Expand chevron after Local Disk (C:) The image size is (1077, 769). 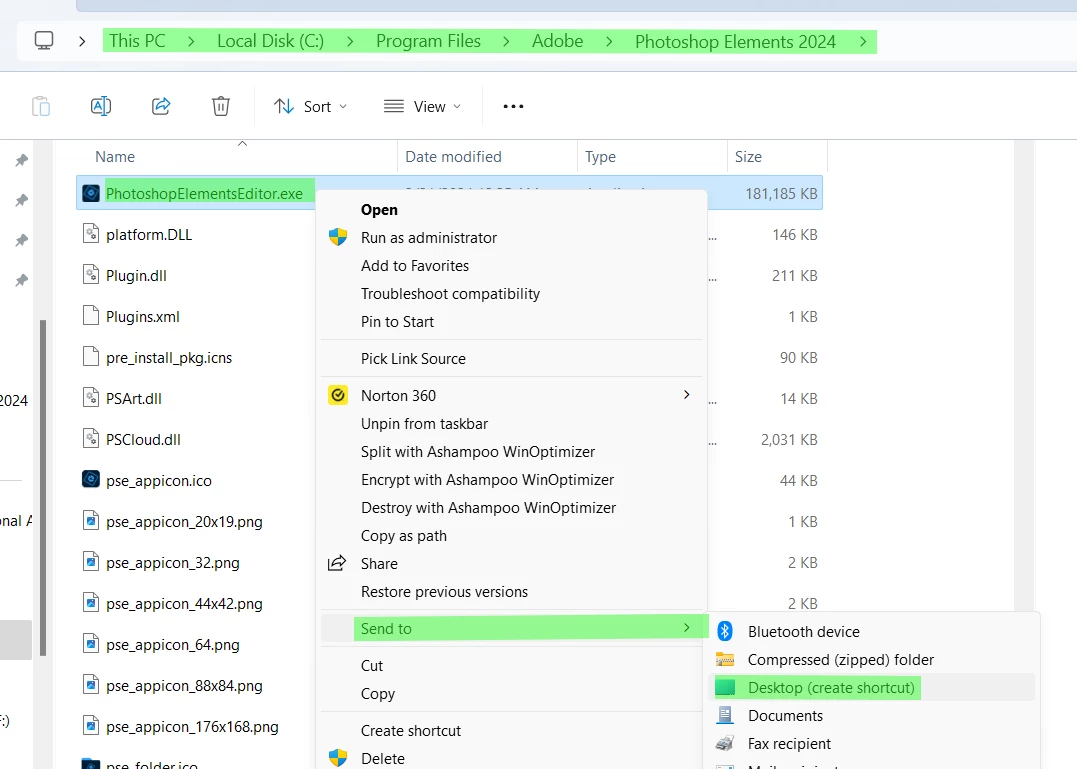click(x=350, y=42)
